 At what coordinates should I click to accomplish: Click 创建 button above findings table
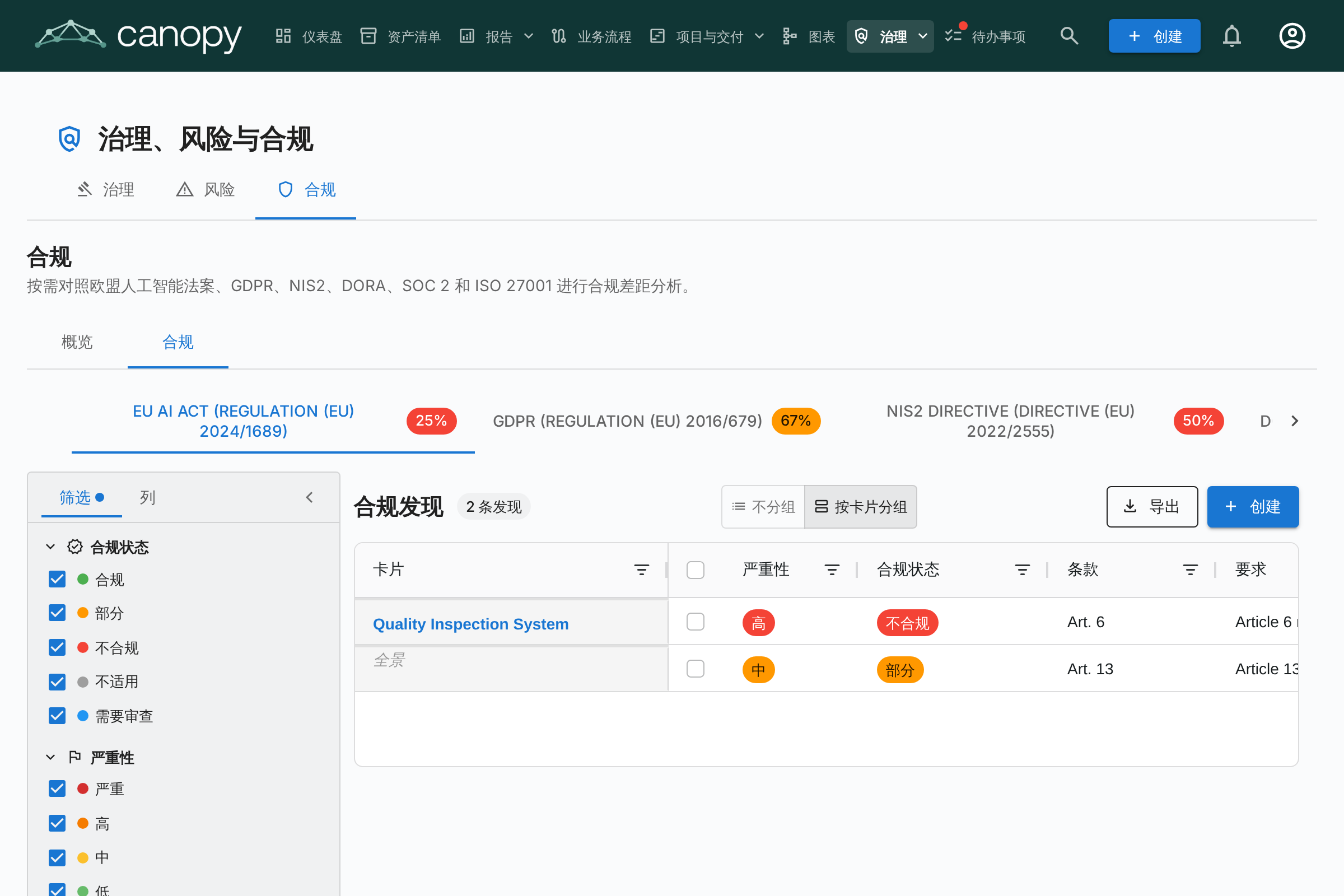[1253, 506]
